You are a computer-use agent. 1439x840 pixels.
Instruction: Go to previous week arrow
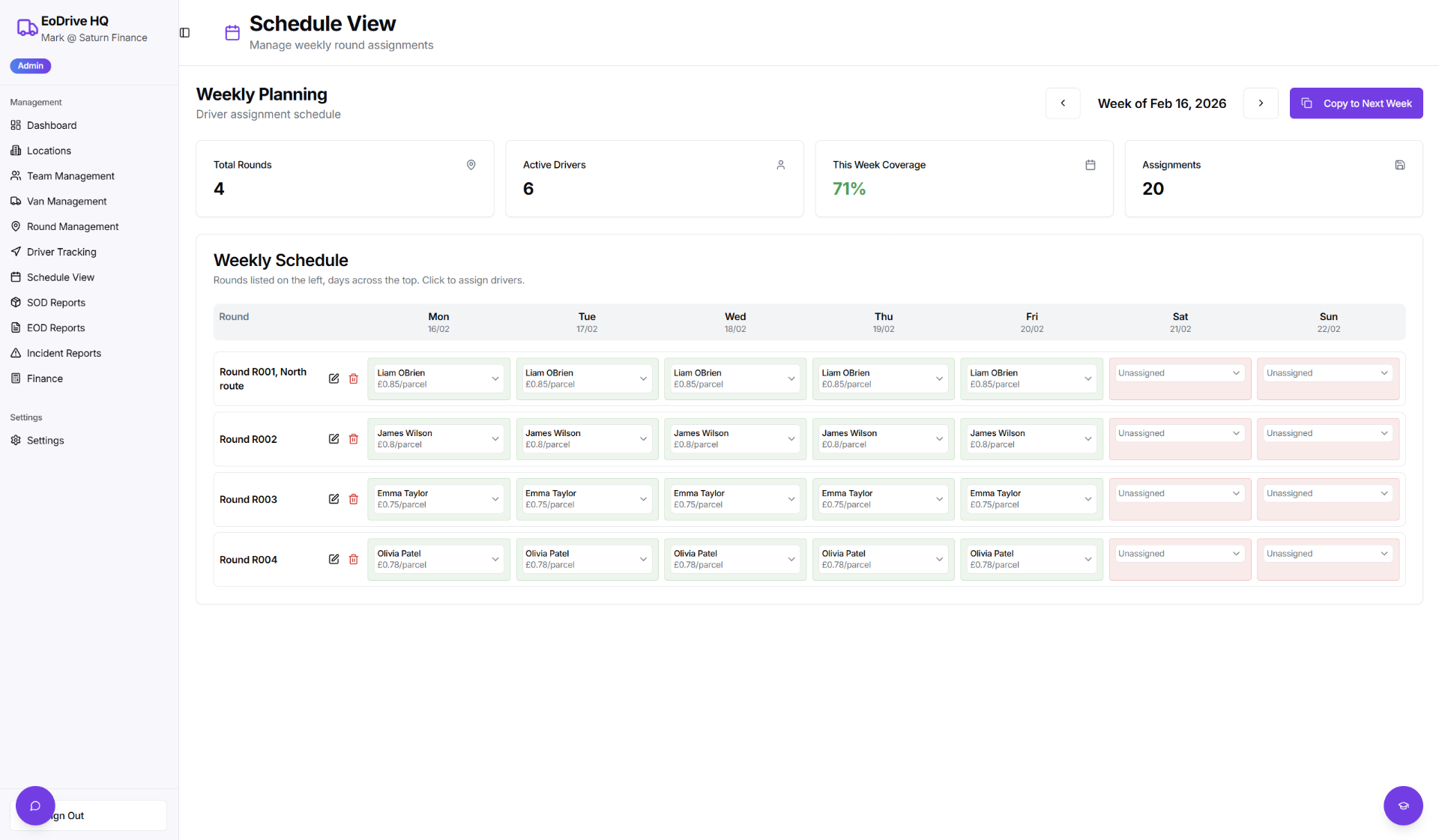[1063, 103]
